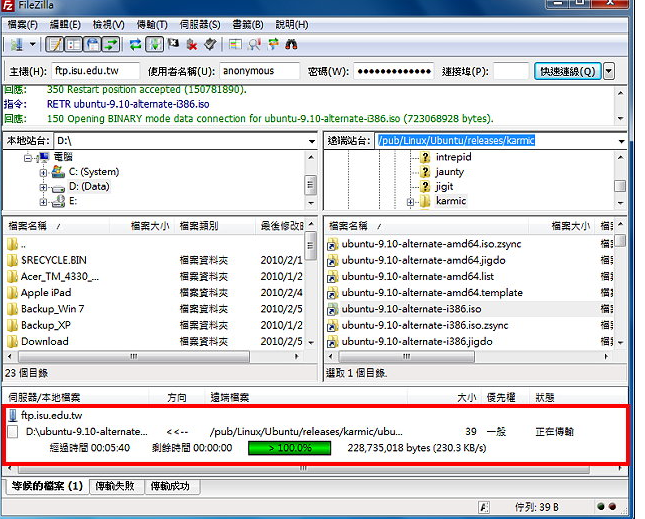Open the 伺服器(S) menu

(200, 25)
